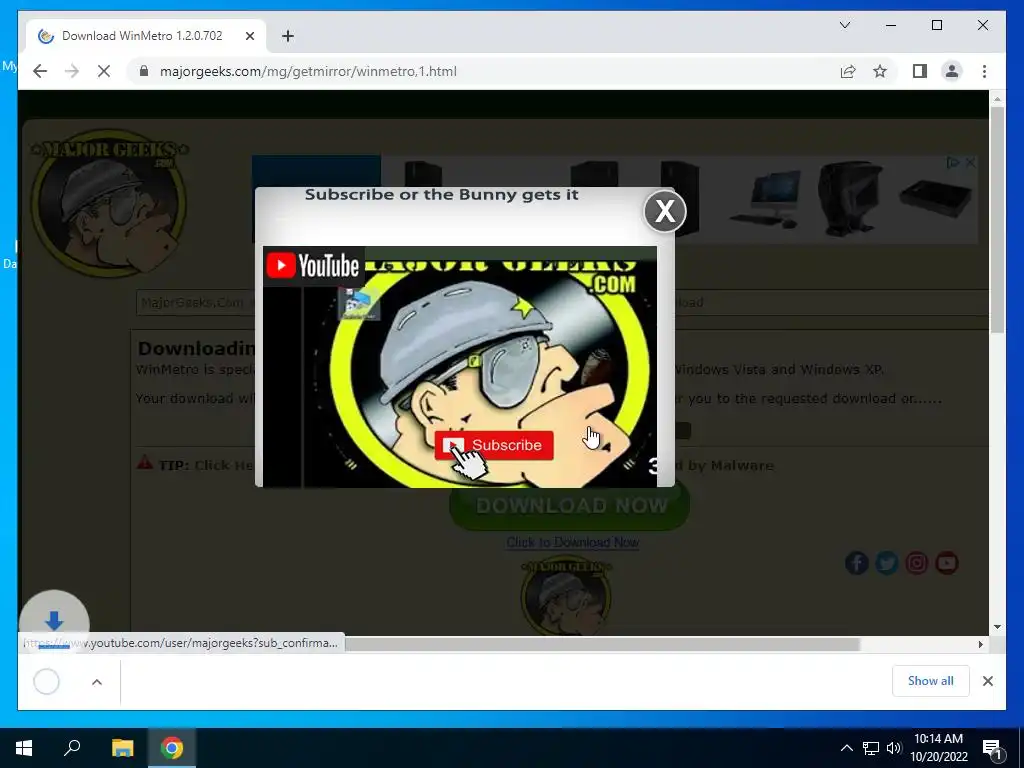
Task: Click the MajorGeeks logo at top left
Action: tap(109, 202)
